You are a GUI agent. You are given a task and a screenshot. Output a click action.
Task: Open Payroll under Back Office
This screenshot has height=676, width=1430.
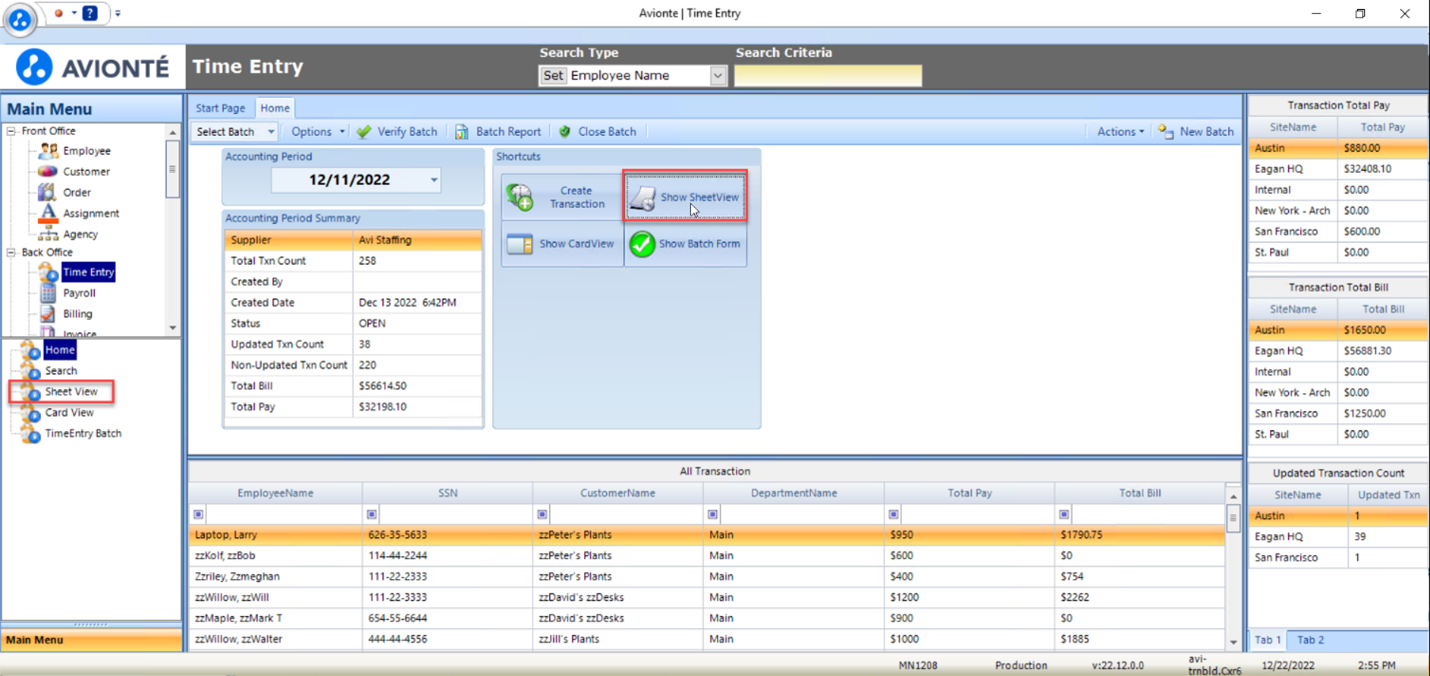(79, 293)
